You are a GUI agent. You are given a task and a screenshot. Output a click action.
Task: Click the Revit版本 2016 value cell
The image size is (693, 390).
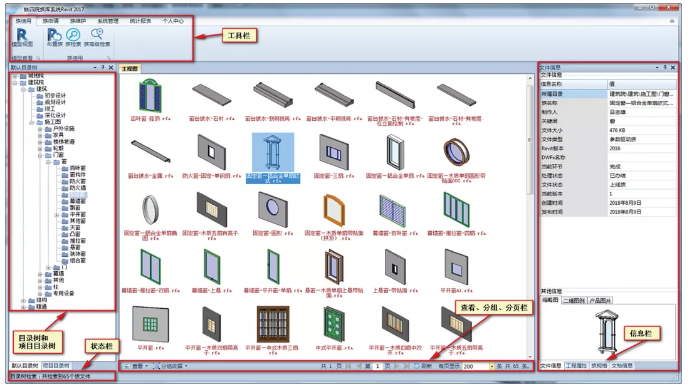642,148
